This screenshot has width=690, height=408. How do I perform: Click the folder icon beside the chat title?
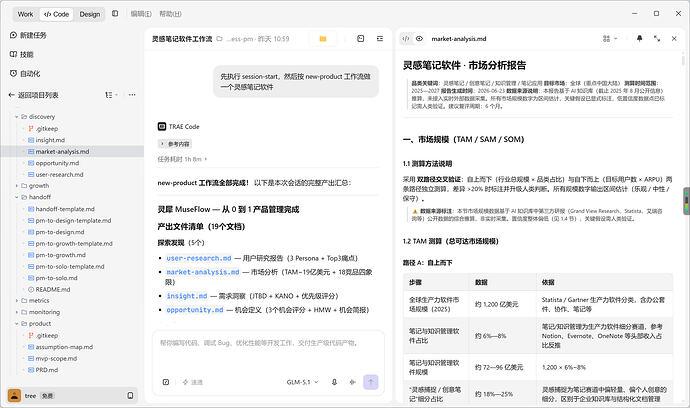click(x=220, y=39)
